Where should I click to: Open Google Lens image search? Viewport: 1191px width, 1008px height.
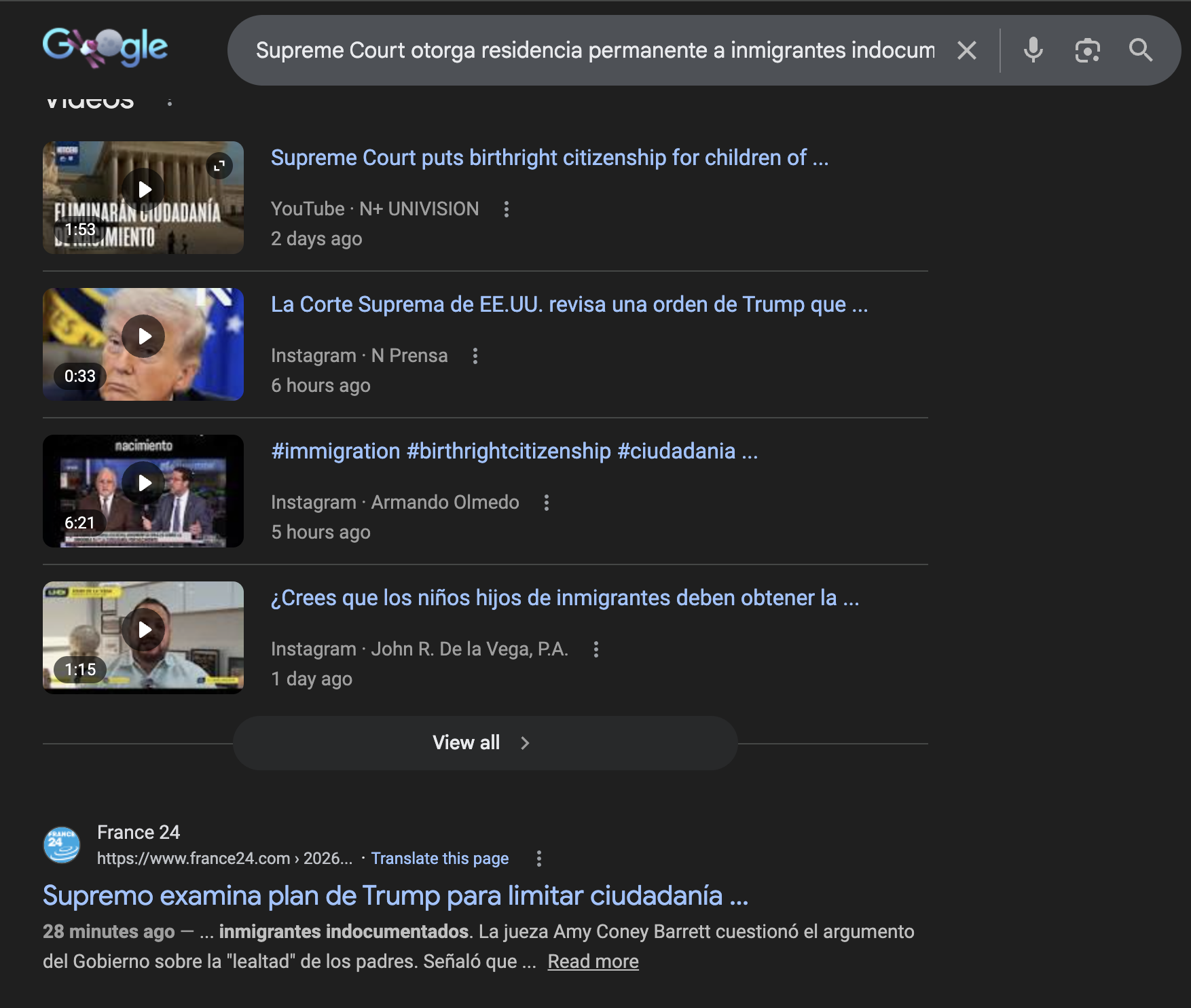click(x=1087, y=50)
